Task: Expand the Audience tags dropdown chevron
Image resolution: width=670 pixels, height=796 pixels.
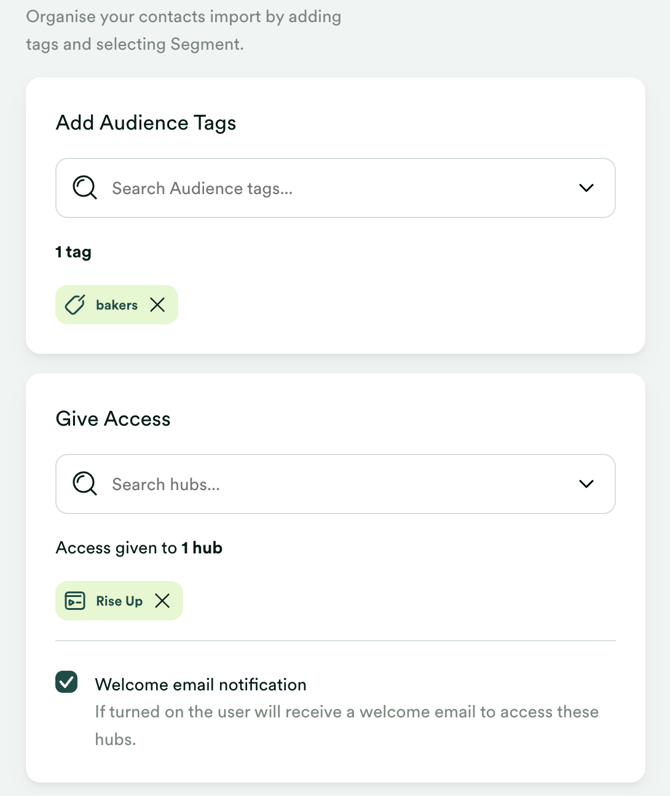Action: pyautogui.click(x=586, y=188)
